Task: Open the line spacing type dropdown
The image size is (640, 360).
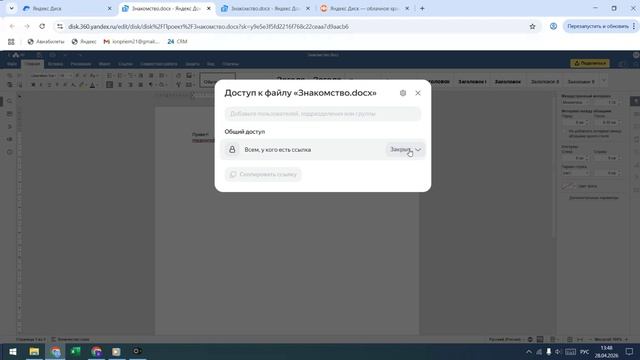Action: (x=576, y=102)
